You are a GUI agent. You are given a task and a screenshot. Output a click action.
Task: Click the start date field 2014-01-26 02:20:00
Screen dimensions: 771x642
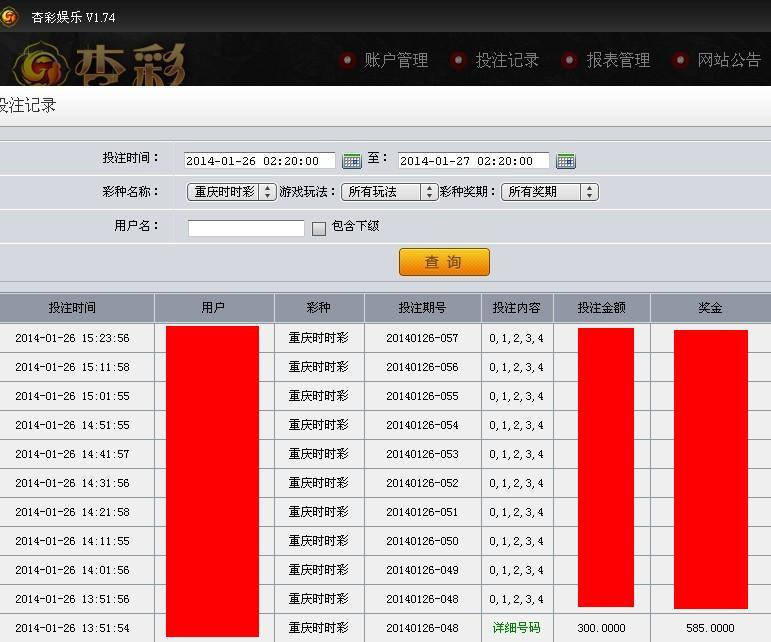tap(259, 161)
